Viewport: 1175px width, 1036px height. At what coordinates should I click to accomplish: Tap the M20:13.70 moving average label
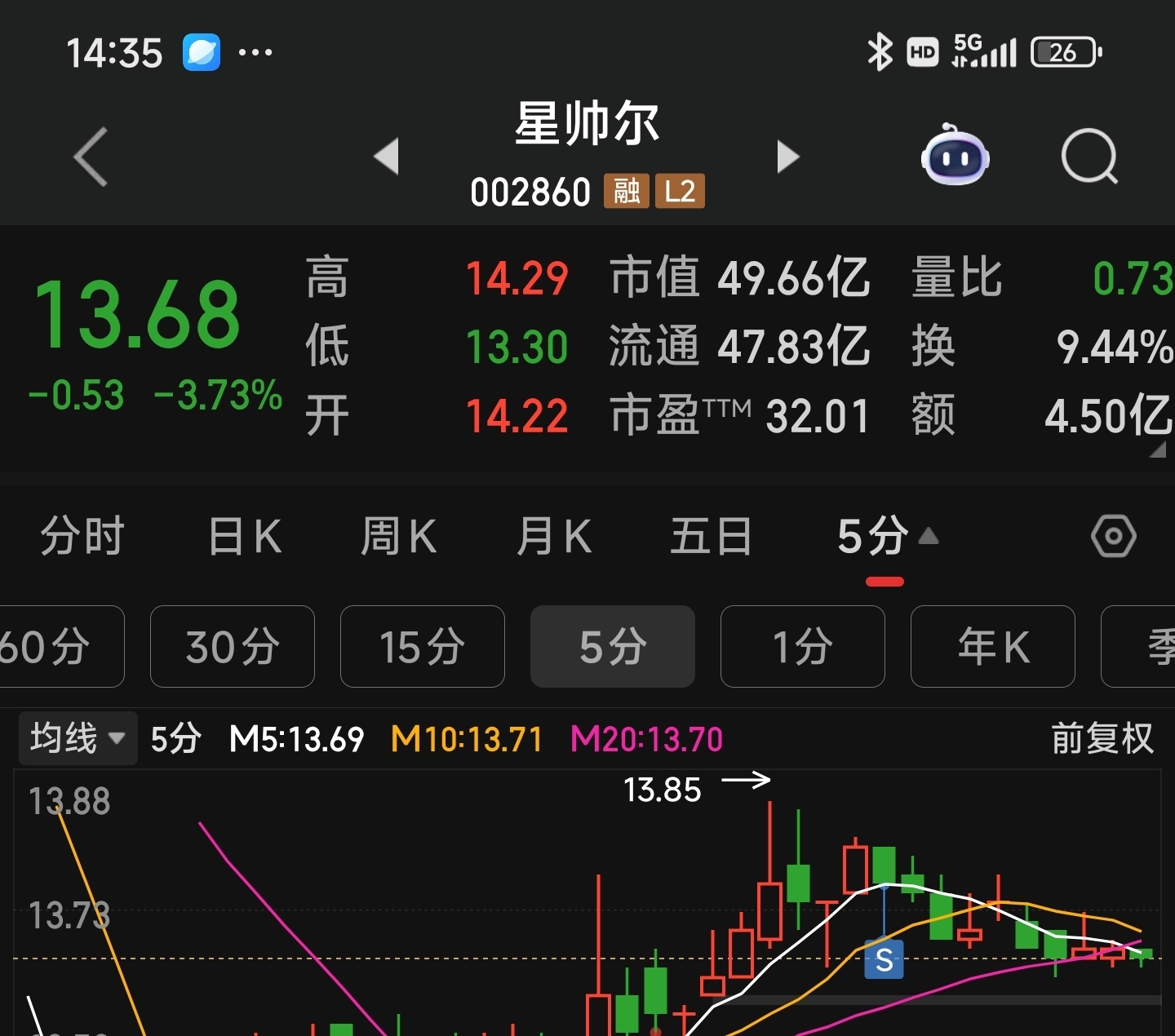coord(646,739)
